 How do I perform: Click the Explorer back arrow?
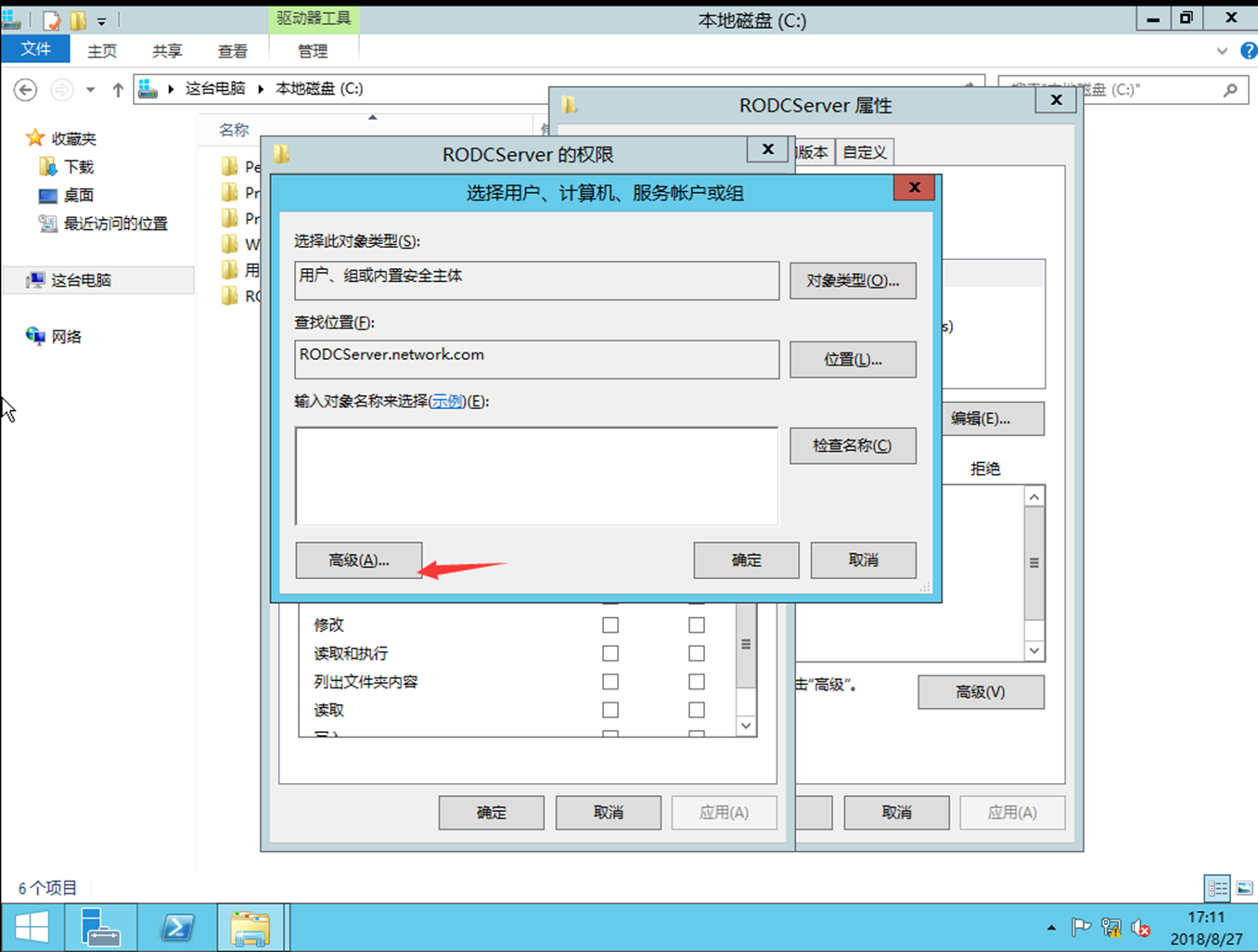tap(26, 90)
